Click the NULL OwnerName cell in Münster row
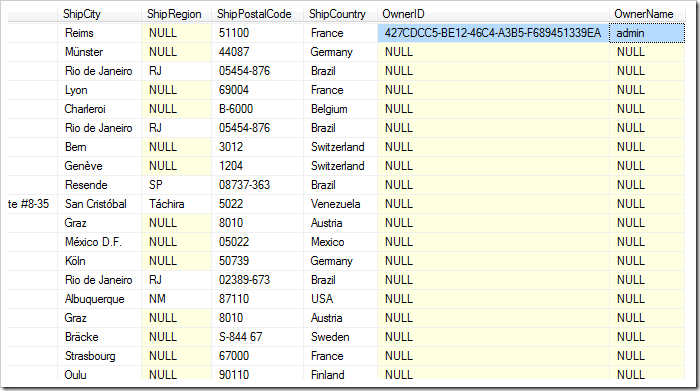Viewport: 700px width, 391px height. [x=647, y=52]
